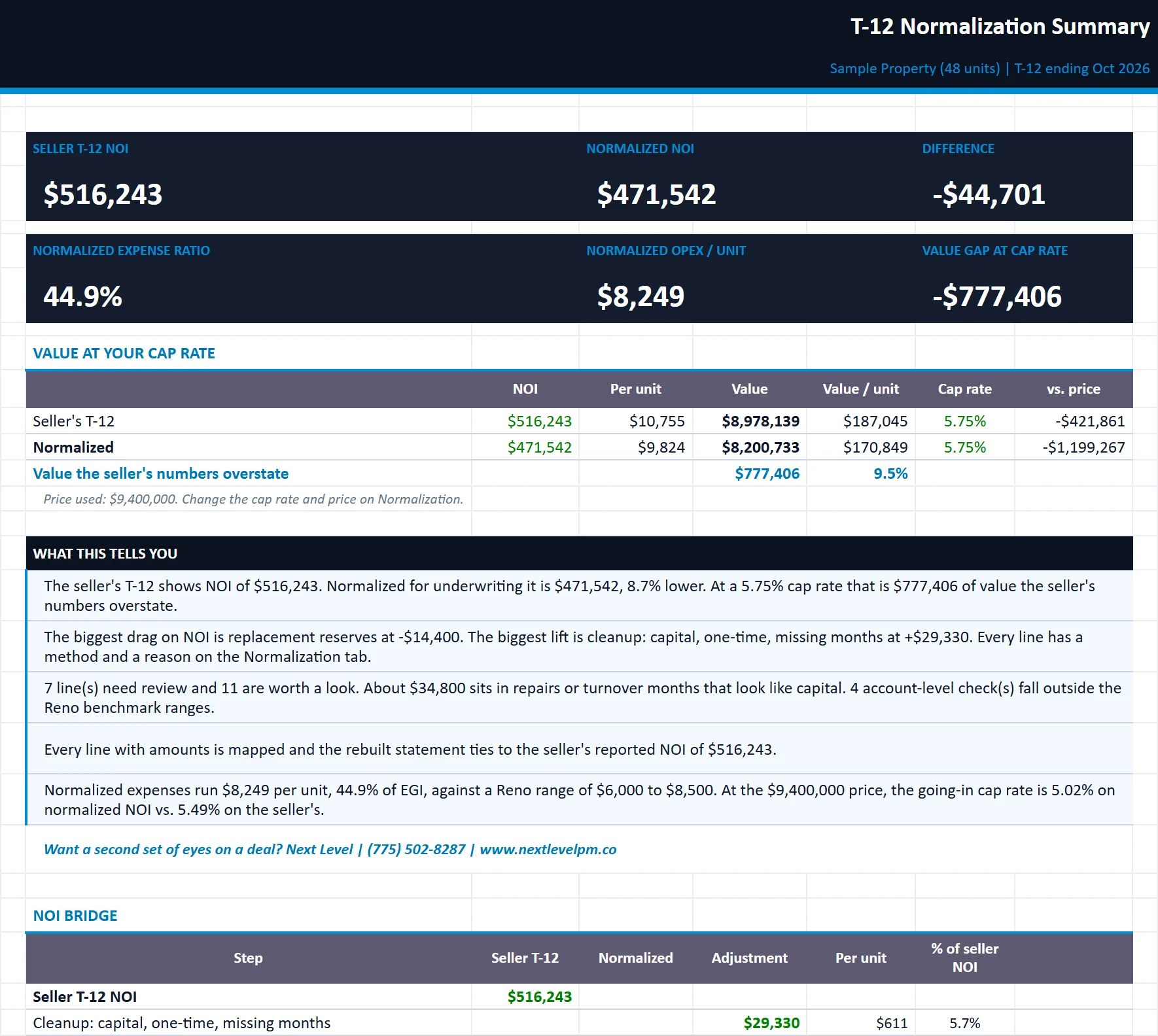
Task: Select the paragraph about 7 lines needing review
Action: pos(580,698)
